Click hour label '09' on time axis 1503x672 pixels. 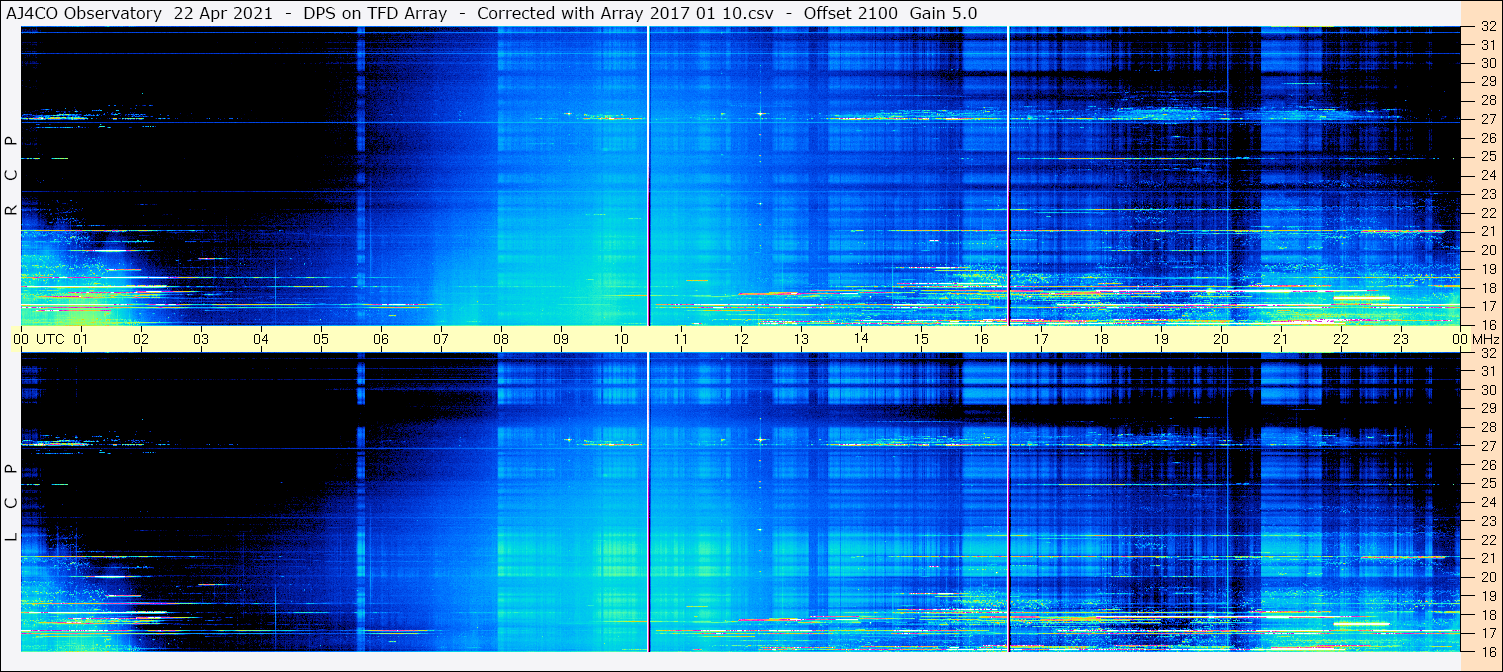(561, 339)
